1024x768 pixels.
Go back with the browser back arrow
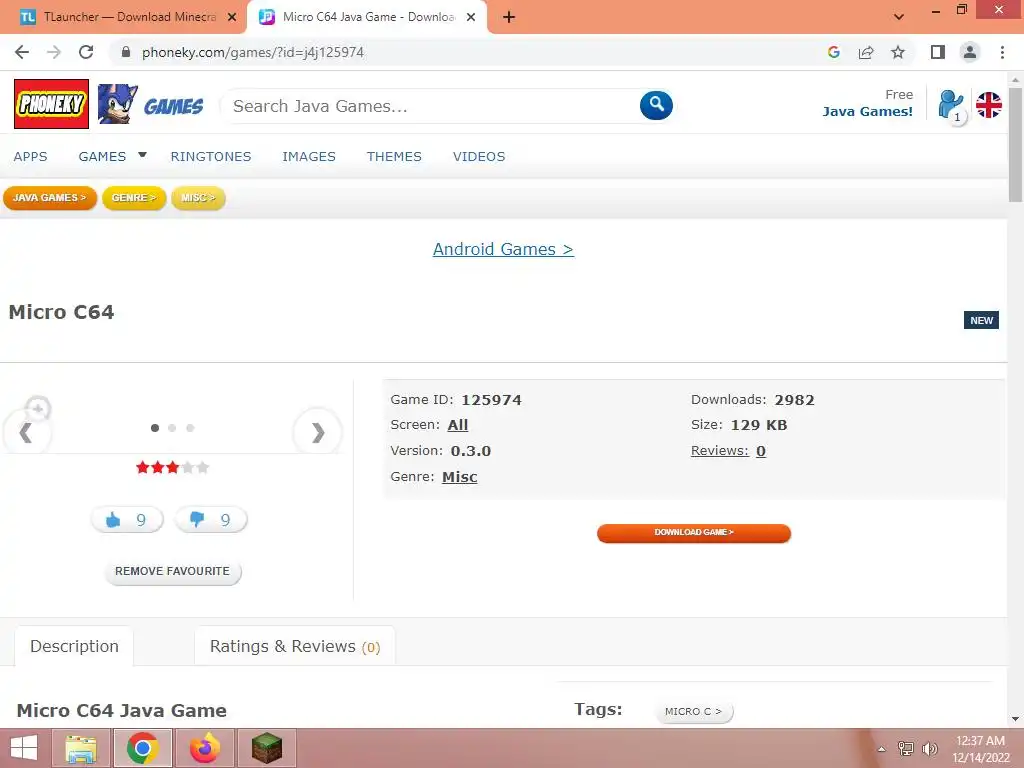(x=22, y=52)
